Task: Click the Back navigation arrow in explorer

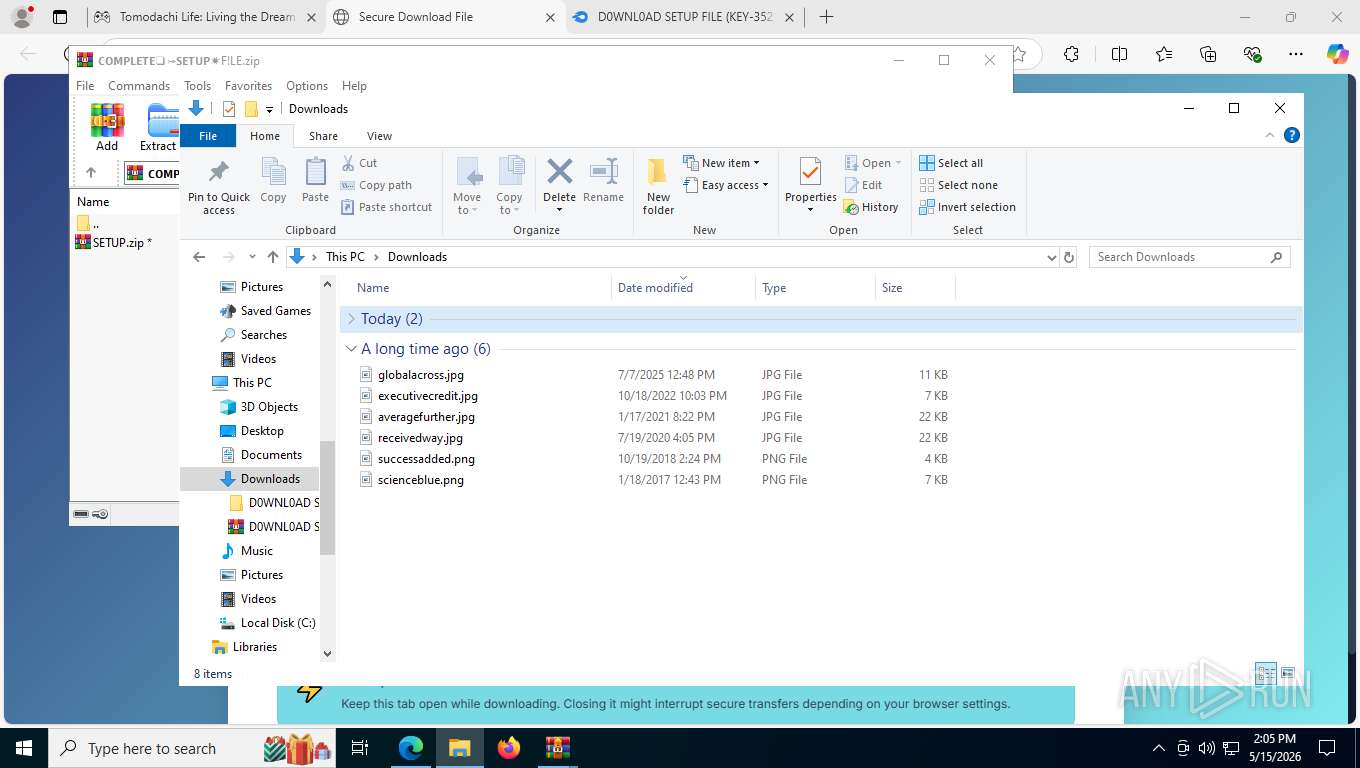Action: (x=199, y=257)
